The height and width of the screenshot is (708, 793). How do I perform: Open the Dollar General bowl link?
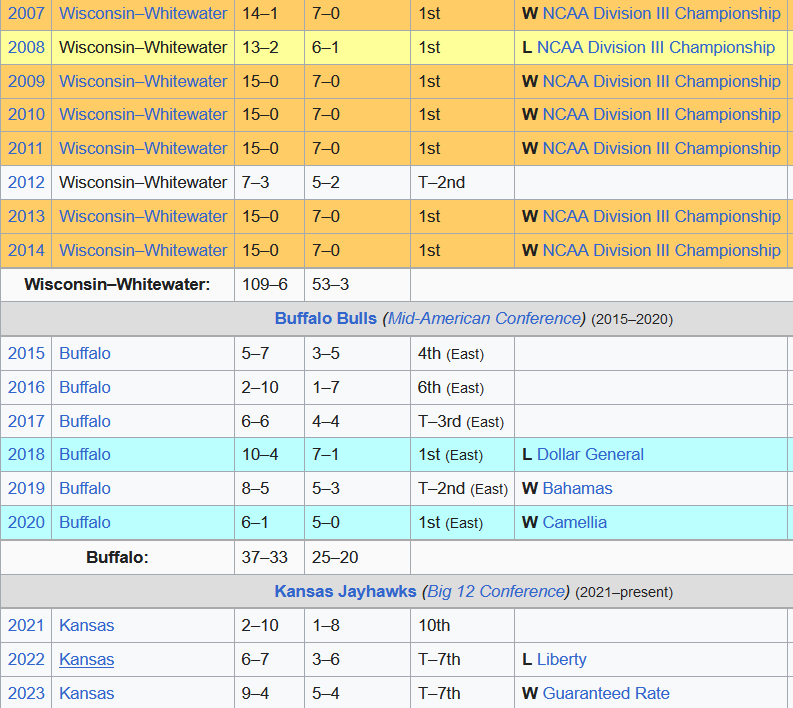pos(590,454)
